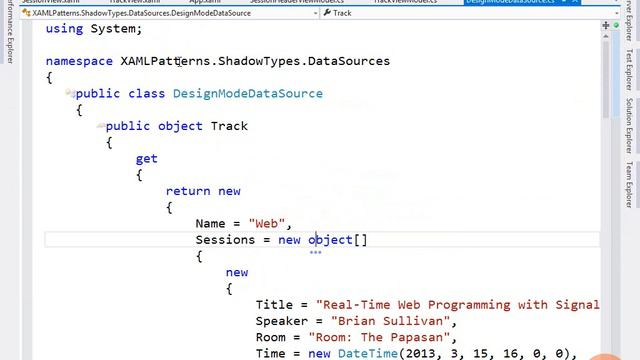Split the editor using the plus icon

tap(606, 26)
